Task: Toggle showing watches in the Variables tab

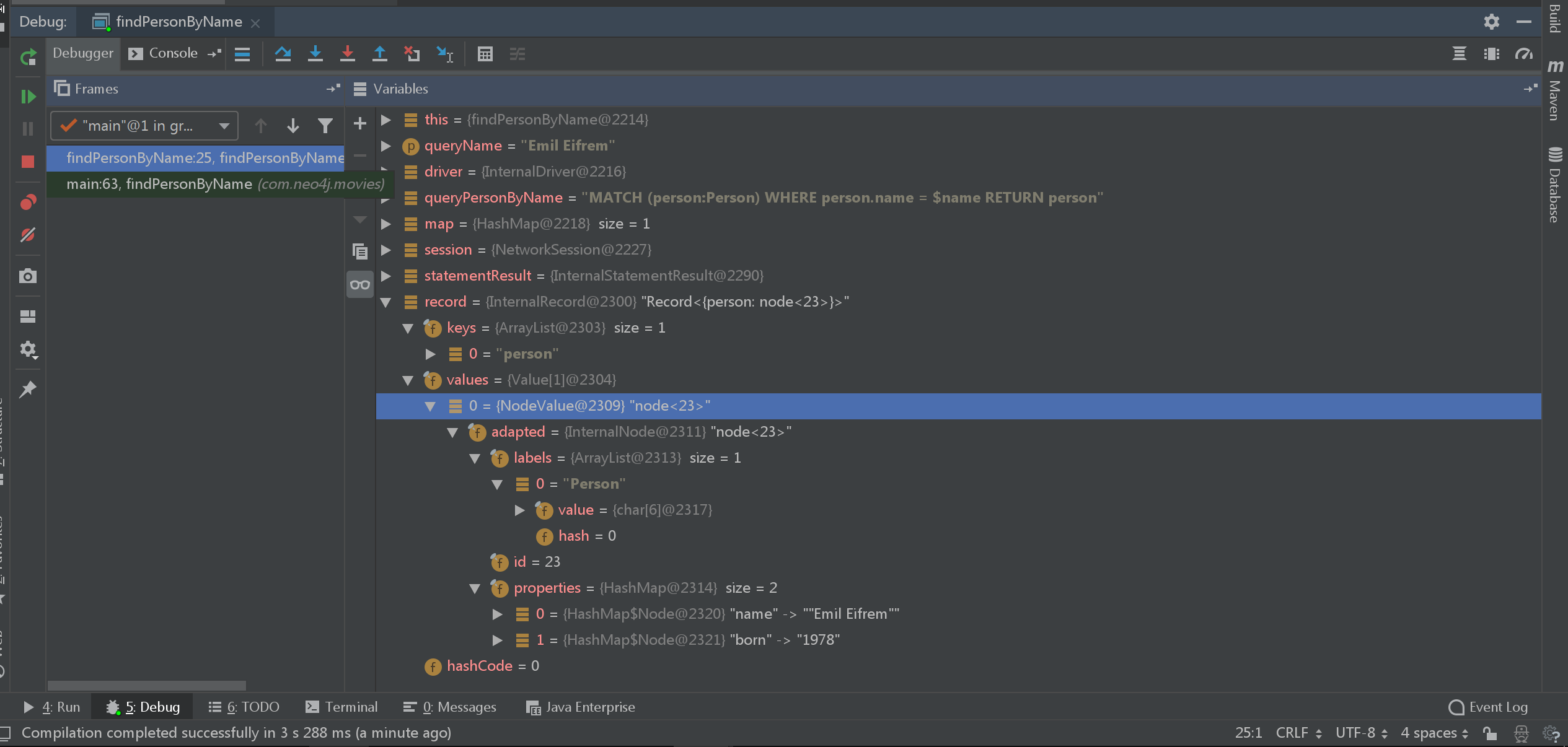Action: coord(360,284)
